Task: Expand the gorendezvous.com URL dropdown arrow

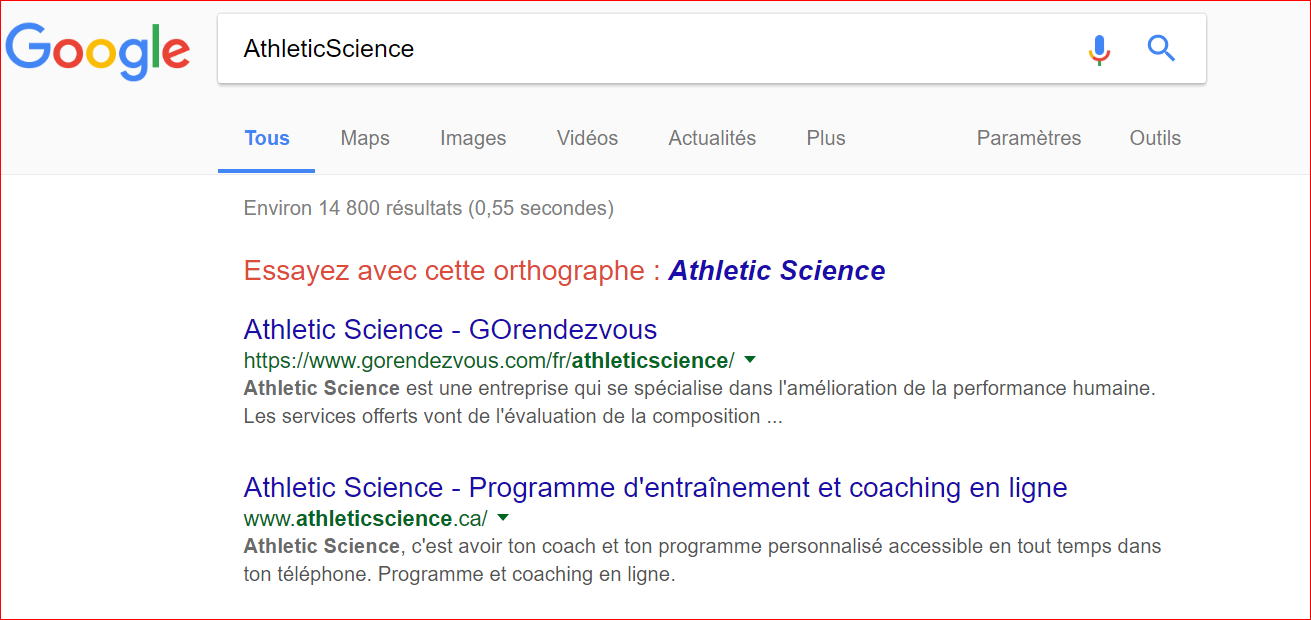Action: 750,359
